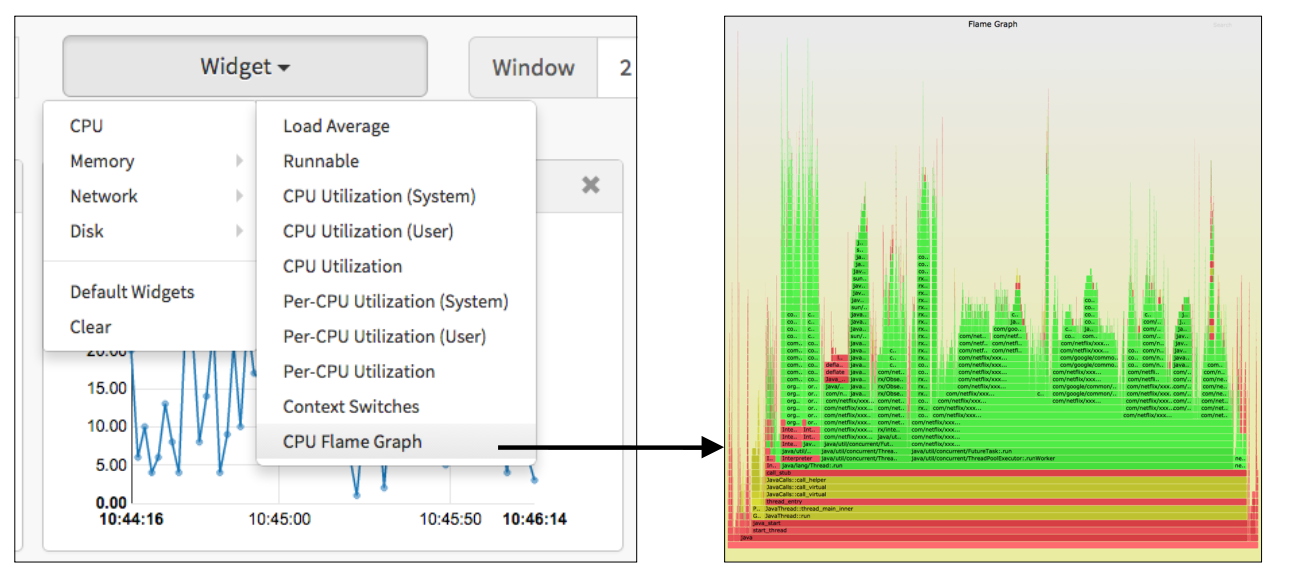Viewport: 1290px width, 581px height.
Task: Choose Per-CPU Utilization entry
Action: coord(359,371)
